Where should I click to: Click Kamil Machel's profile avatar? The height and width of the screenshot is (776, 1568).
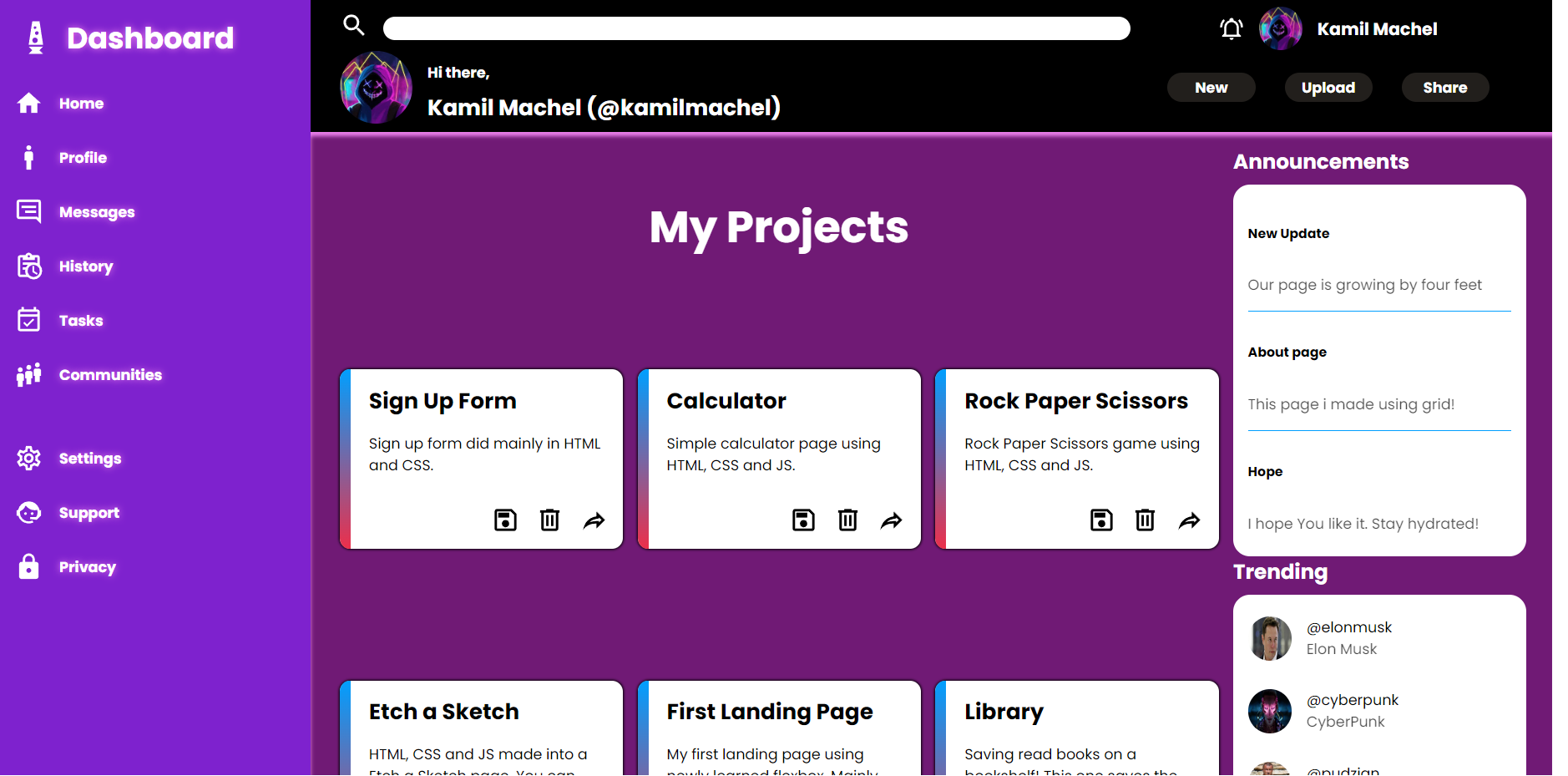1279,28
